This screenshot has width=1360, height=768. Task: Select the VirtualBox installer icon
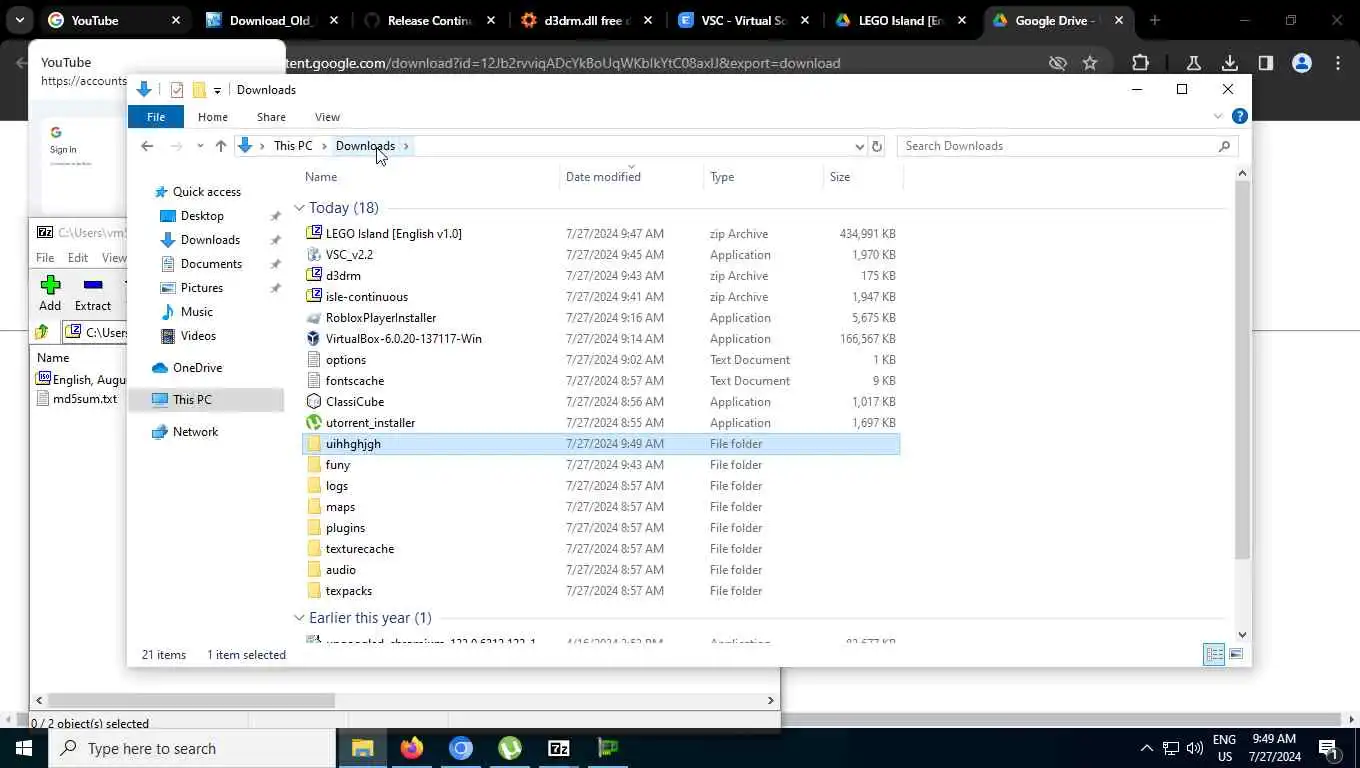tap(314, 338)
